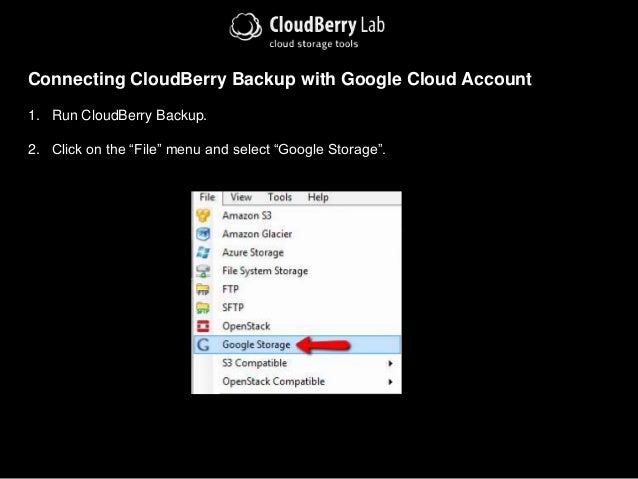The width and height of the screenshot is (638, 479).
Task: Click the File System Storage drive icon
Action: point(203,271)
